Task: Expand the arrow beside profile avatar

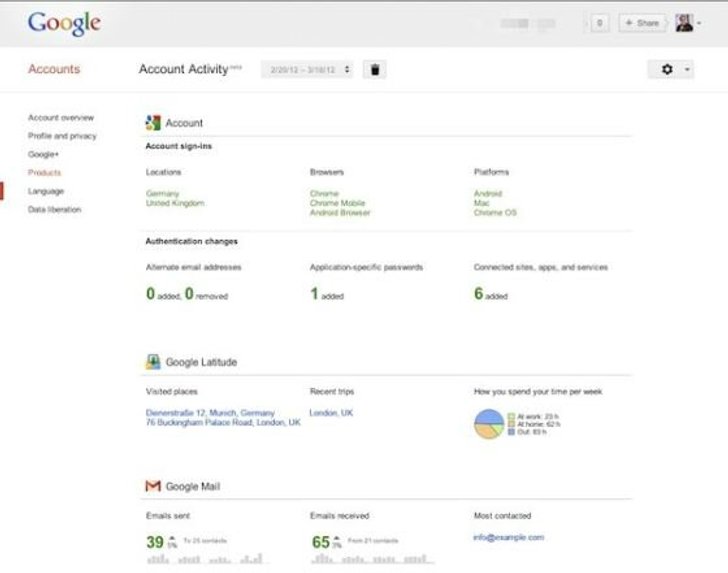Action: [x=699, y=23]
